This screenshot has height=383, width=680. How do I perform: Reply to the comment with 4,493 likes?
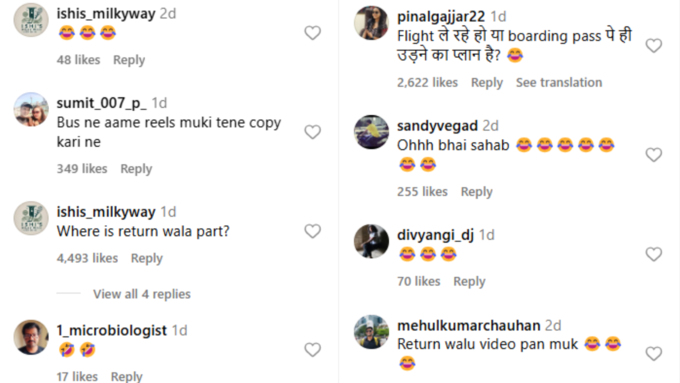147,258
